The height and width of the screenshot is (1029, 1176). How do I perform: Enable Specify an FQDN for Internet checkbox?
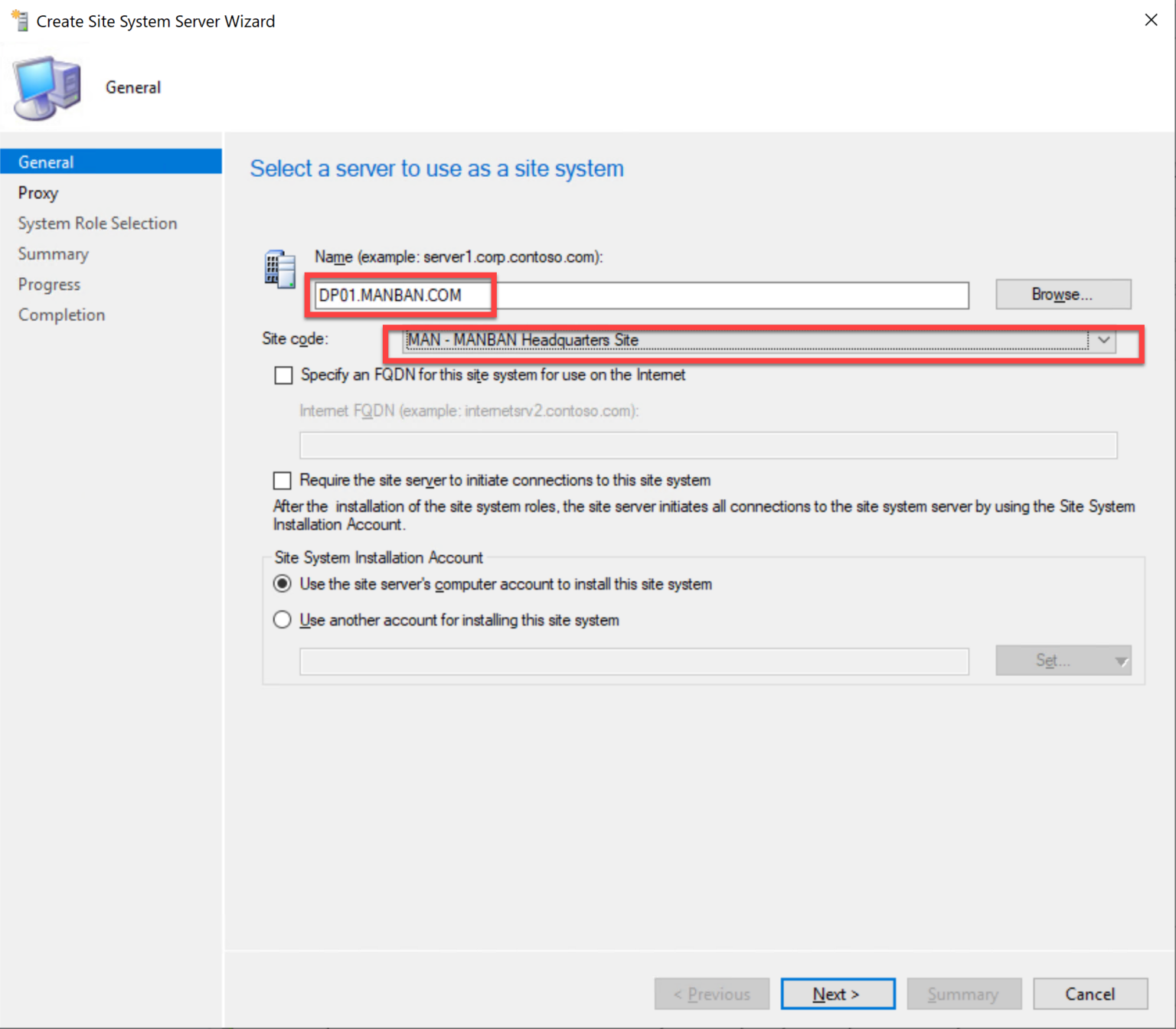coord(283,375)
